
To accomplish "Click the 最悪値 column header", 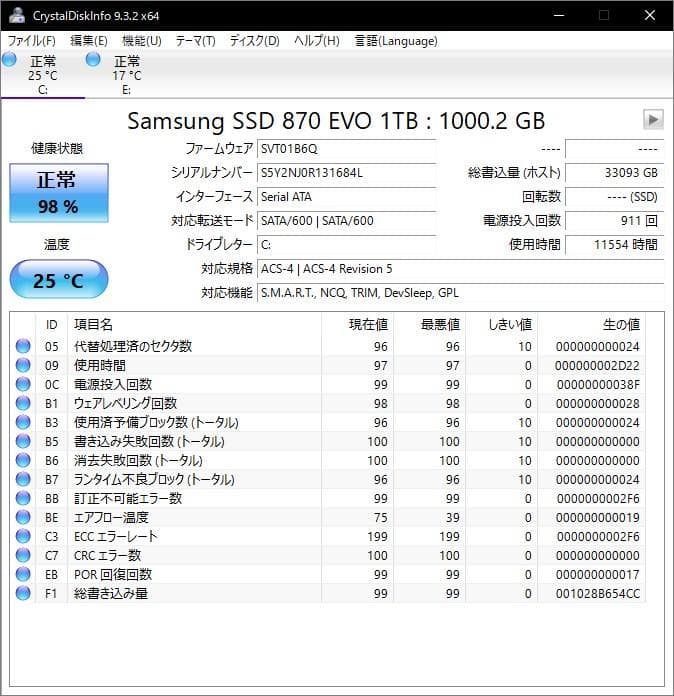I will pos(429,324).
